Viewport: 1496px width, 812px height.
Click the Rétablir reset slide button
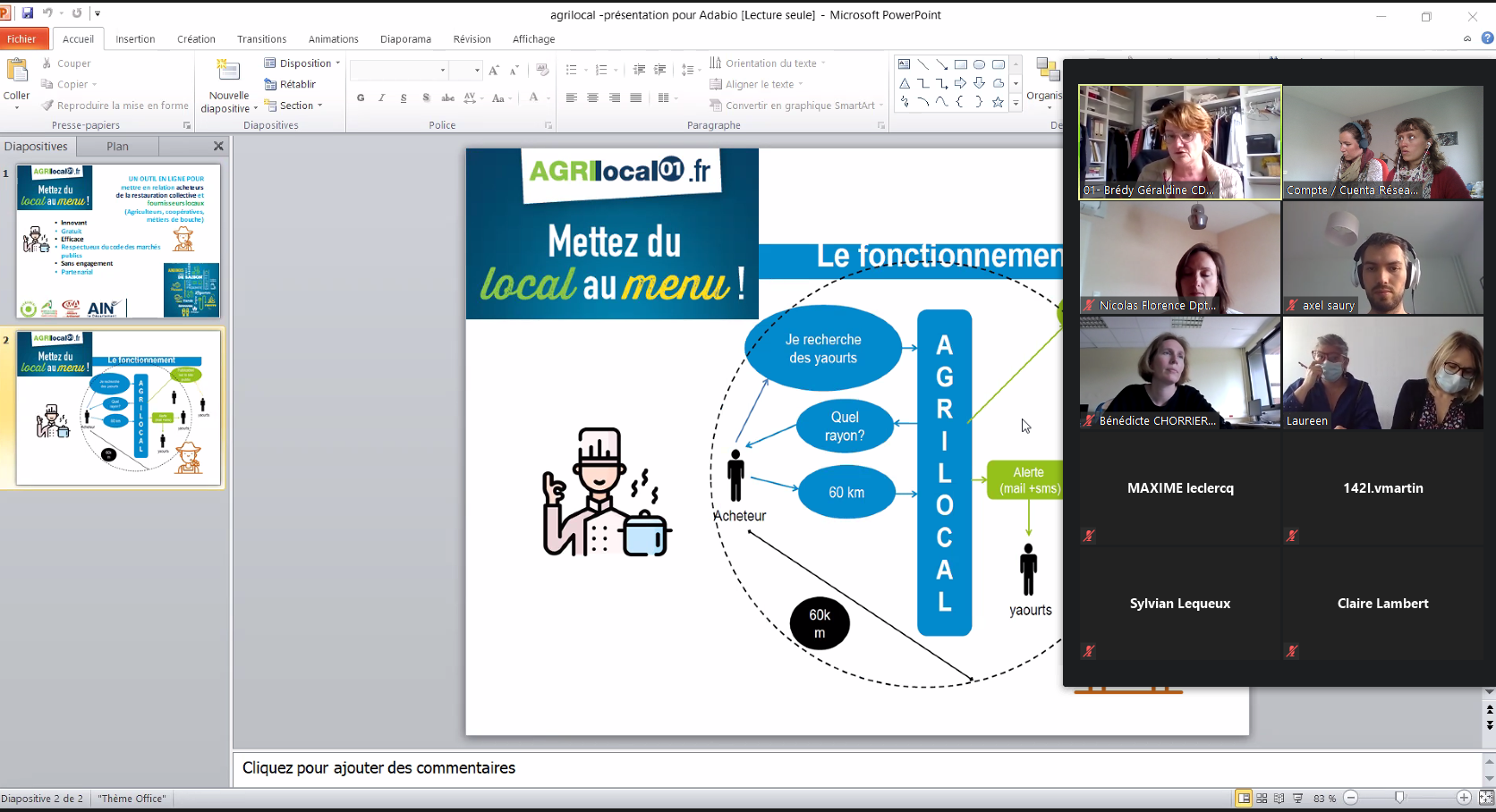point(290,84)
